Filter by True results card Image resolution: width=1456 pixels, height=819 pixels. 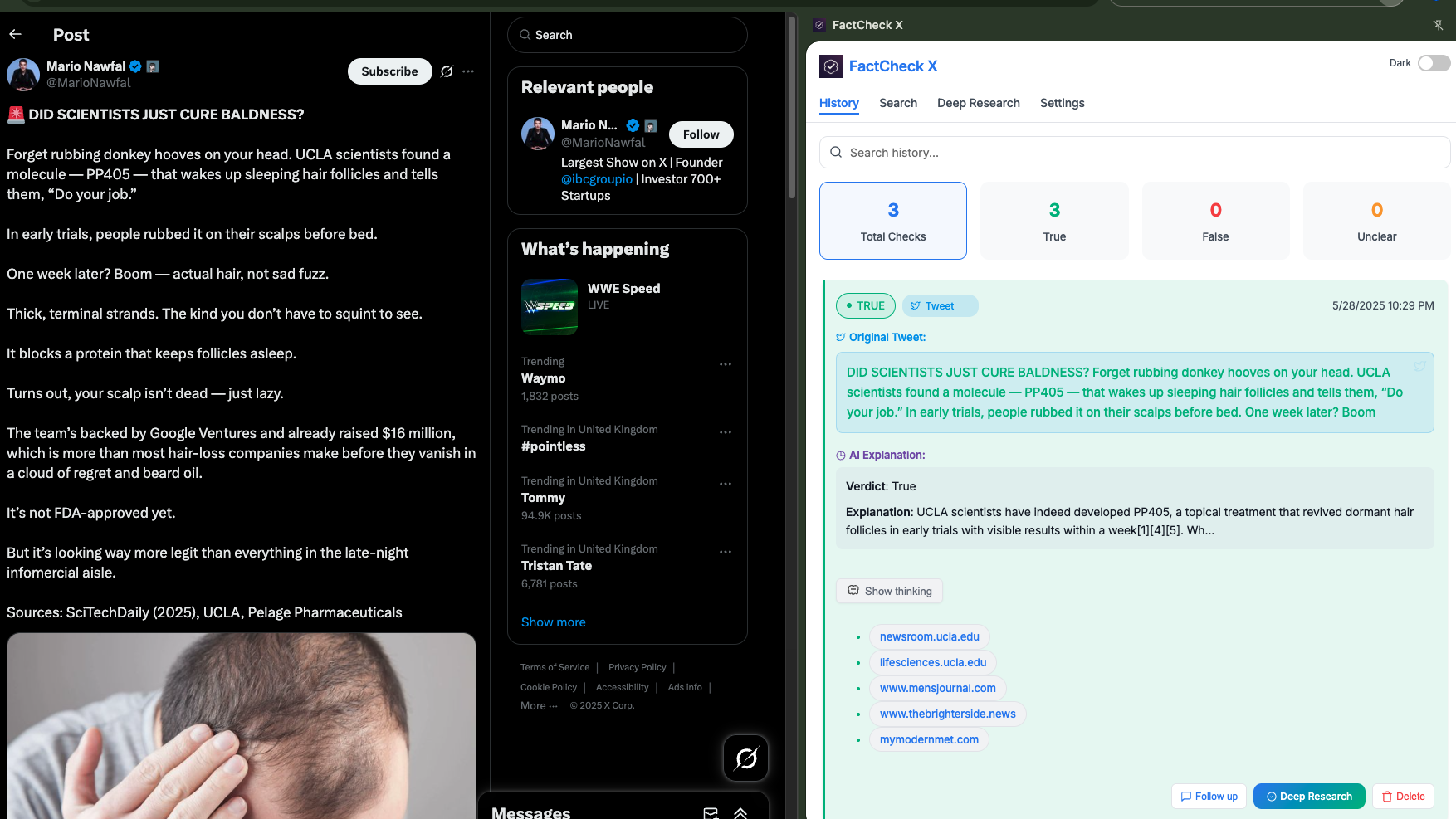click(1054, 221)
